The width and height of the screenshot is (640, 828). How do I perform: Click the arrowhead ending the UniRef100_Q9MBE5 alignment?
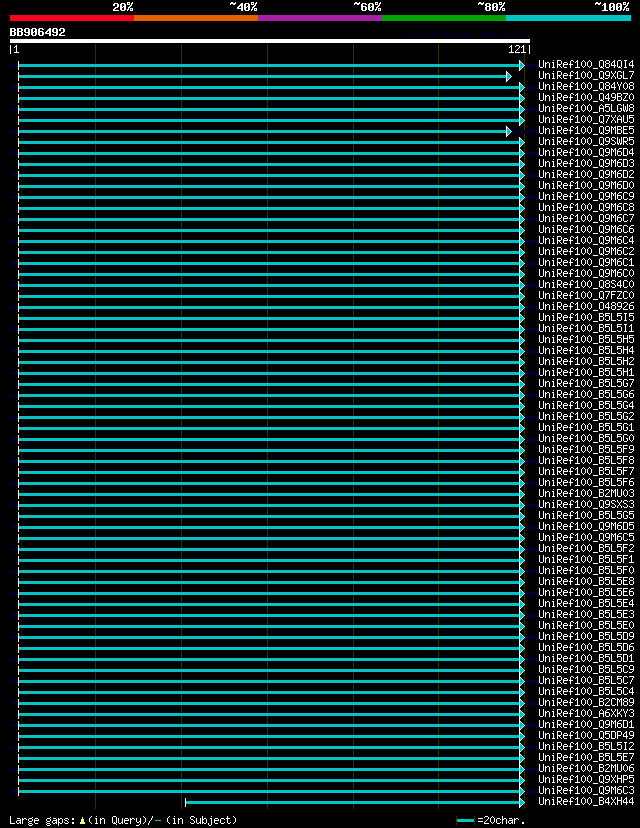point(509,131)
